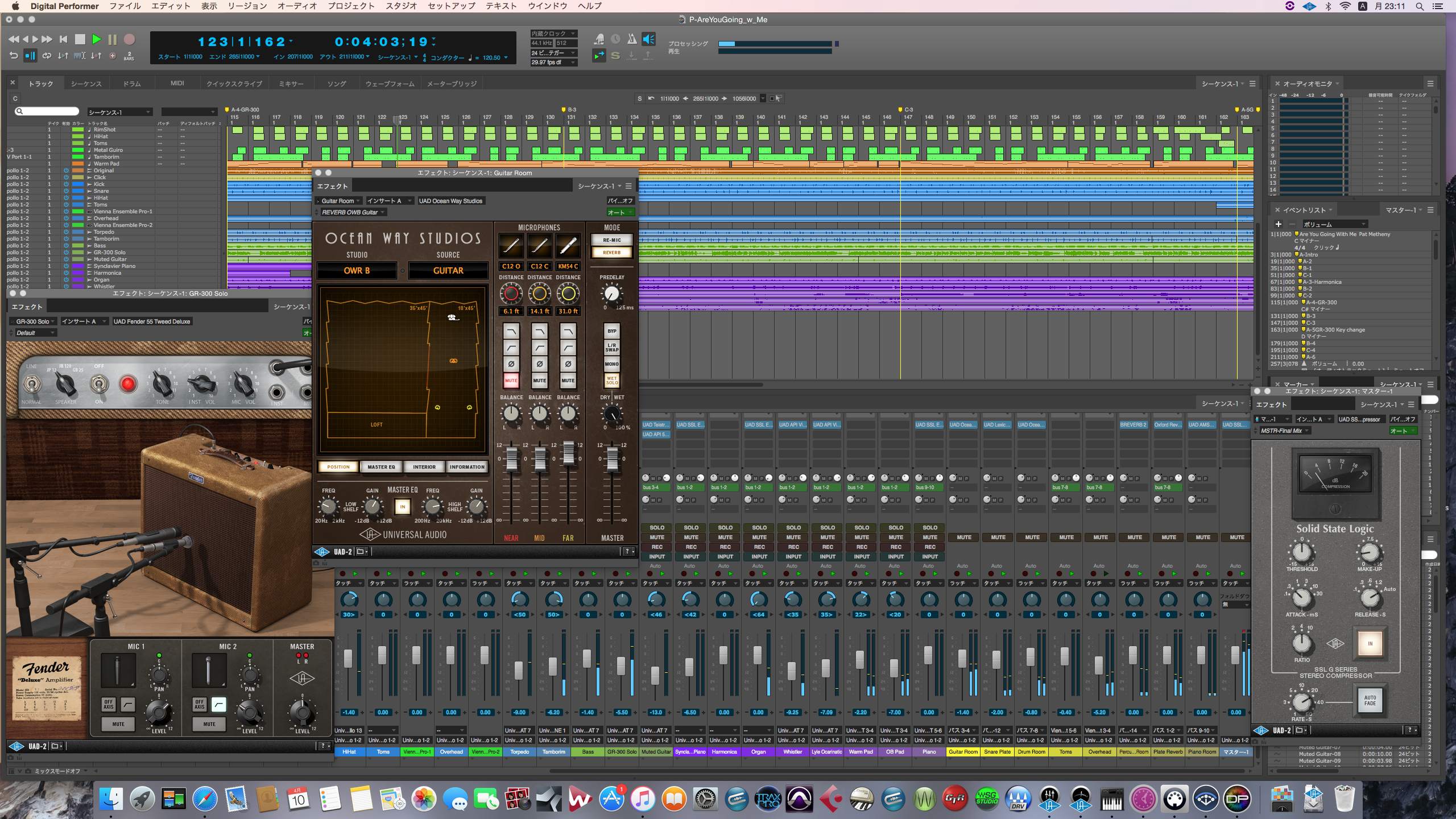Click the DRY/WET knob in Ocean Way

[x=612, y=413]
